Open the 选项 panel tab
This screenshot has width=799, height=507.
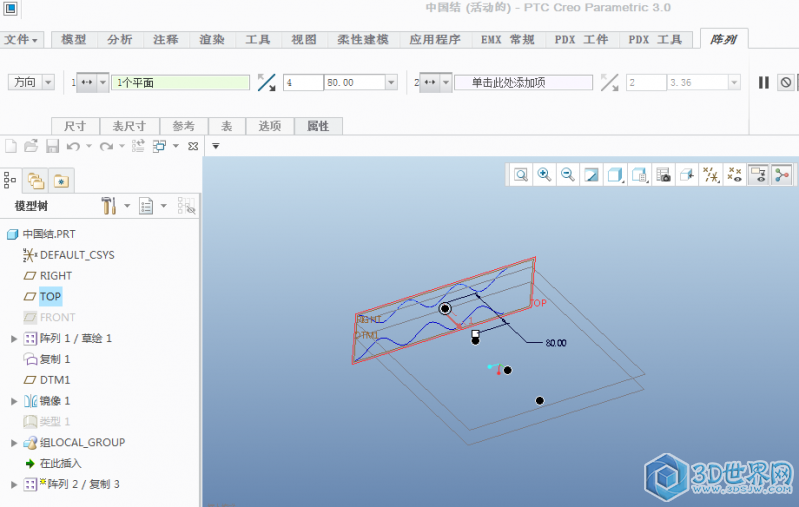pyautogui.click(x=270, y=126)
